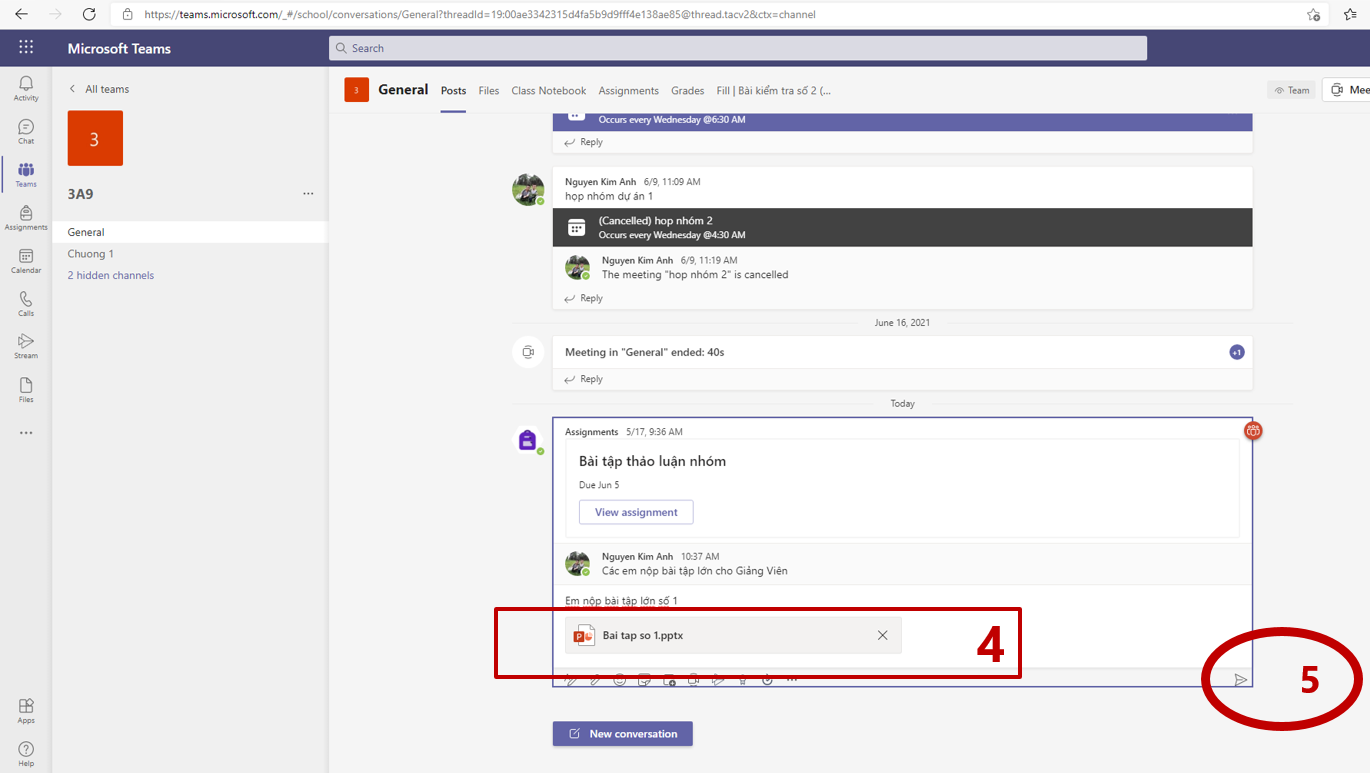Click the Search input box

click(738, 48)
